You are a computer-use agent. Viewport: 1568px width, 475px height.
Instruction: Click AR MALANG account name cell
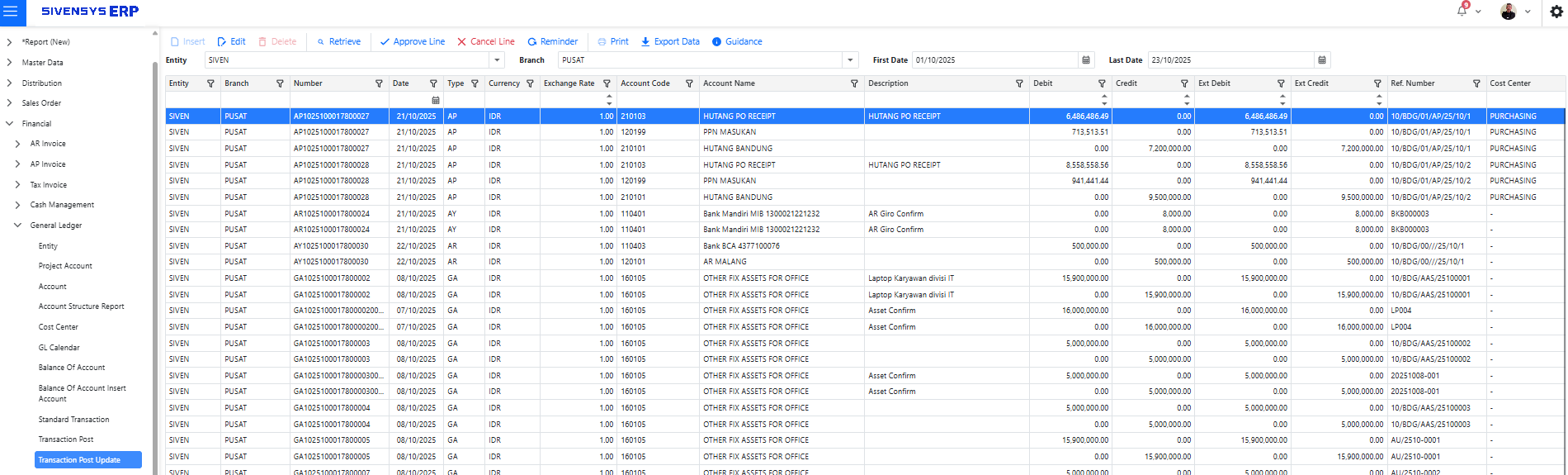[x=782, y=262]
